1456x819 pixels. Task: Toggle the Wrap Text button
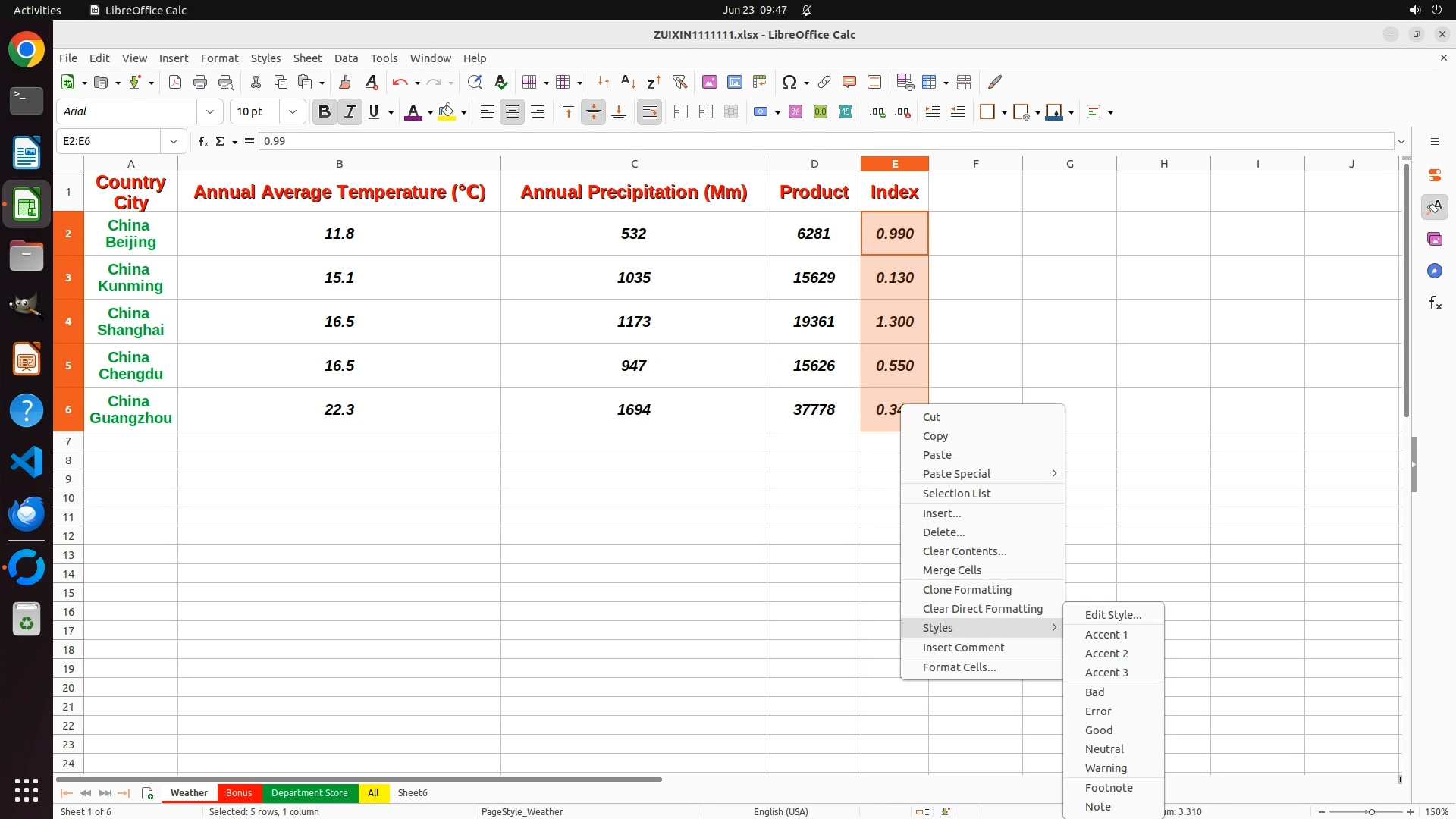coord(649,112)
